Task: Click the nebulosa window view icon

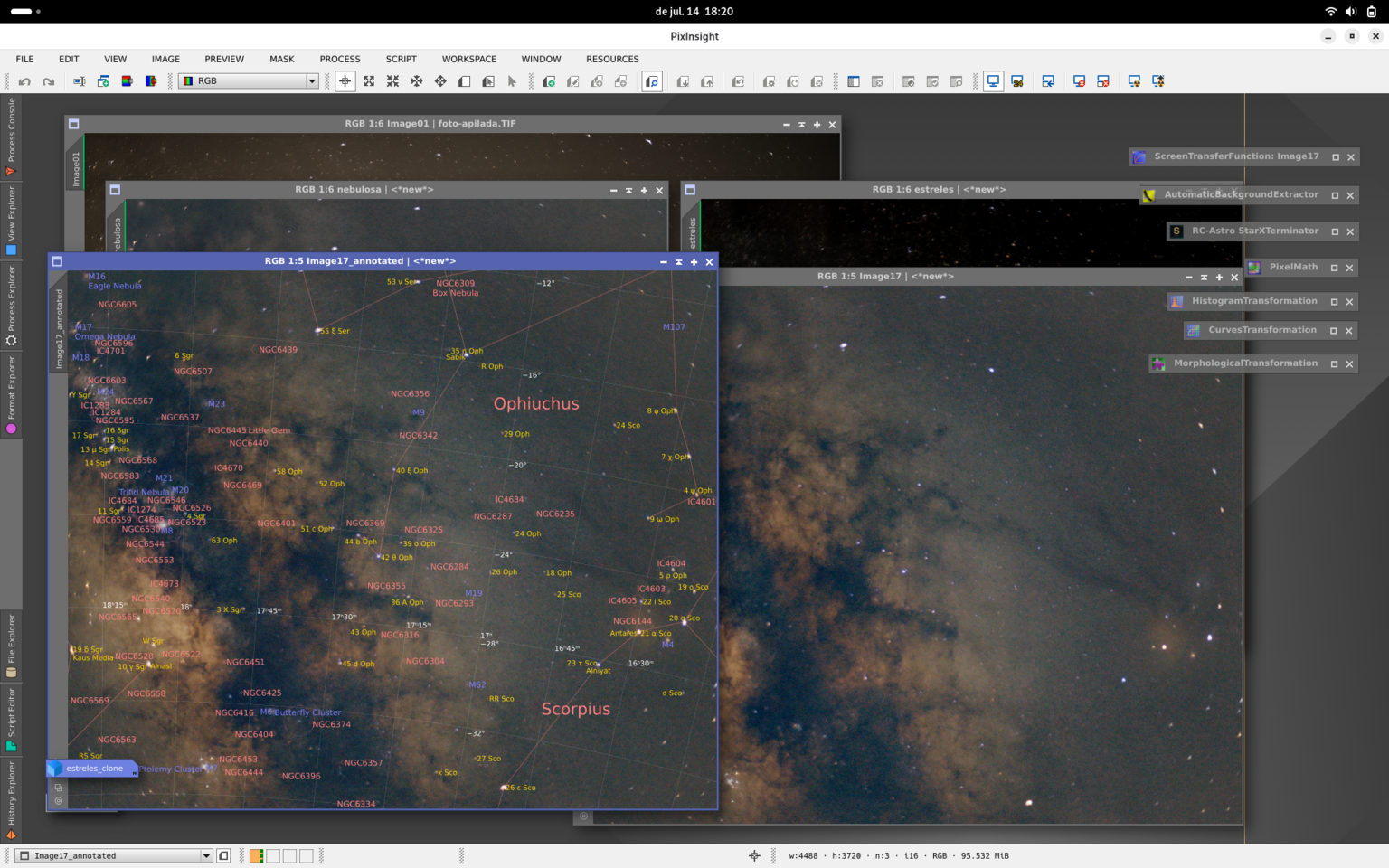Action: pyautogui.click(x=115, y=190)
